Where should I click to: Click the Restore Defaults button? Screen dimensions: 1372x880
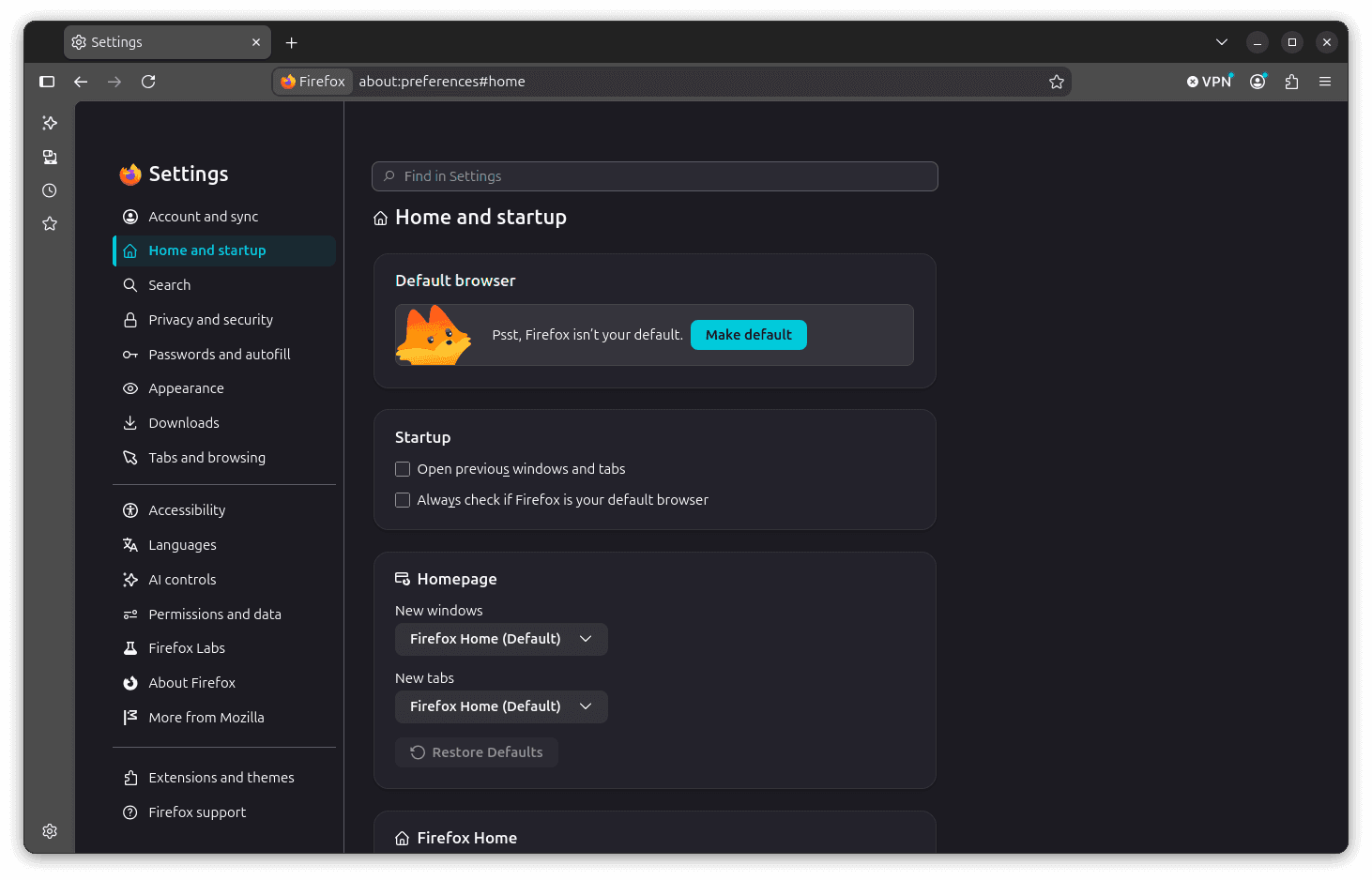[x=477, y=752]
